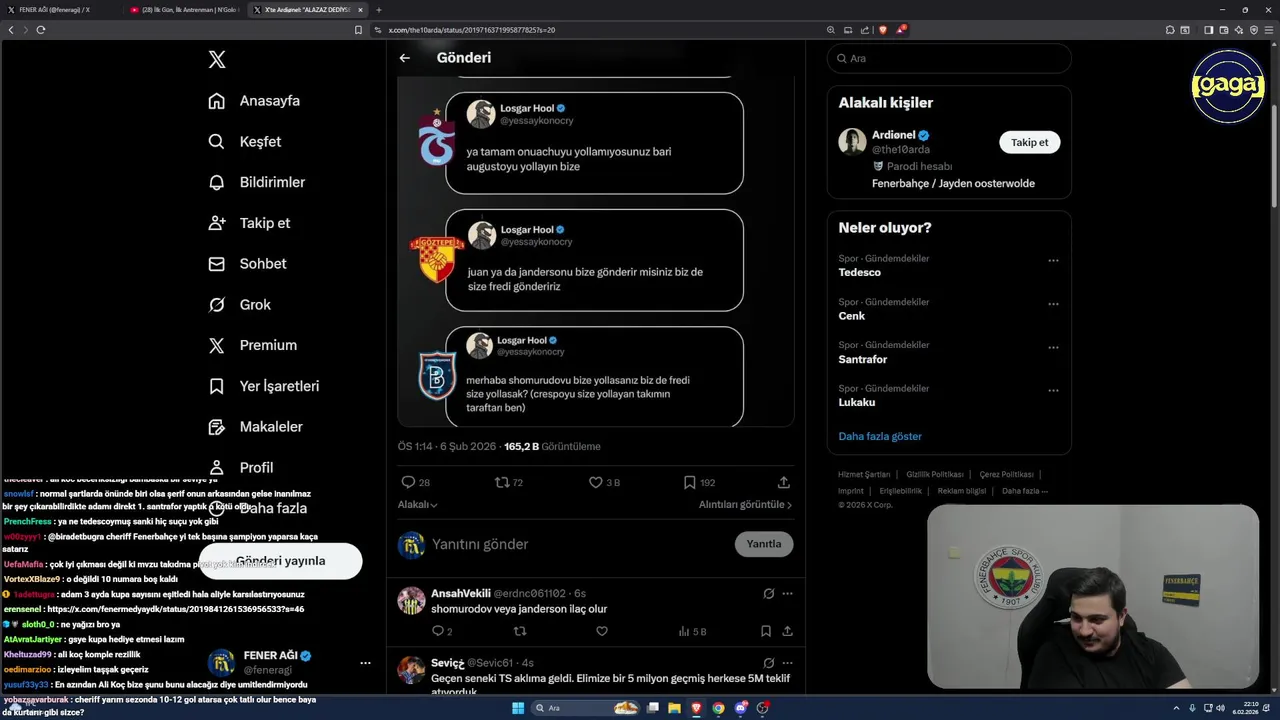Click Hizmet Şartları footer link
Image resolution: width=1280 pixels, height=720 pixels.
(864, 475)
